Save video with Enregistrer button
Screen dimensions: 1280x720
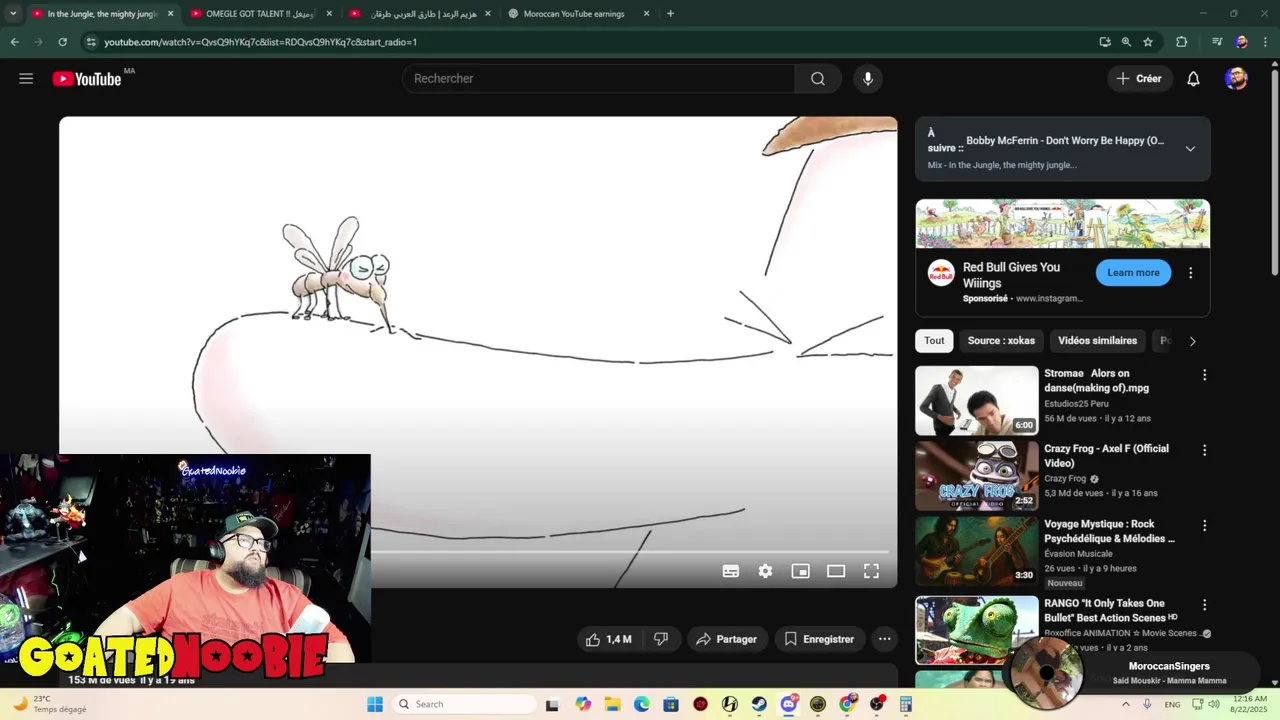[x=819, y=639]
